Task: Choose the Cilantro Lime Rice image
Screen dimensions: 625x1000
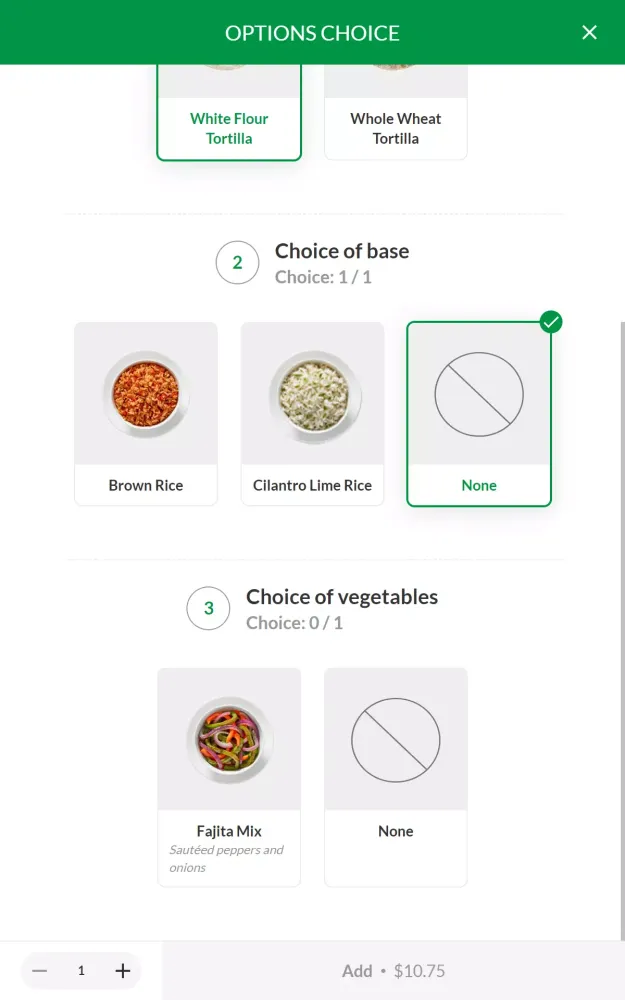Action: click(x=312, y=393)
